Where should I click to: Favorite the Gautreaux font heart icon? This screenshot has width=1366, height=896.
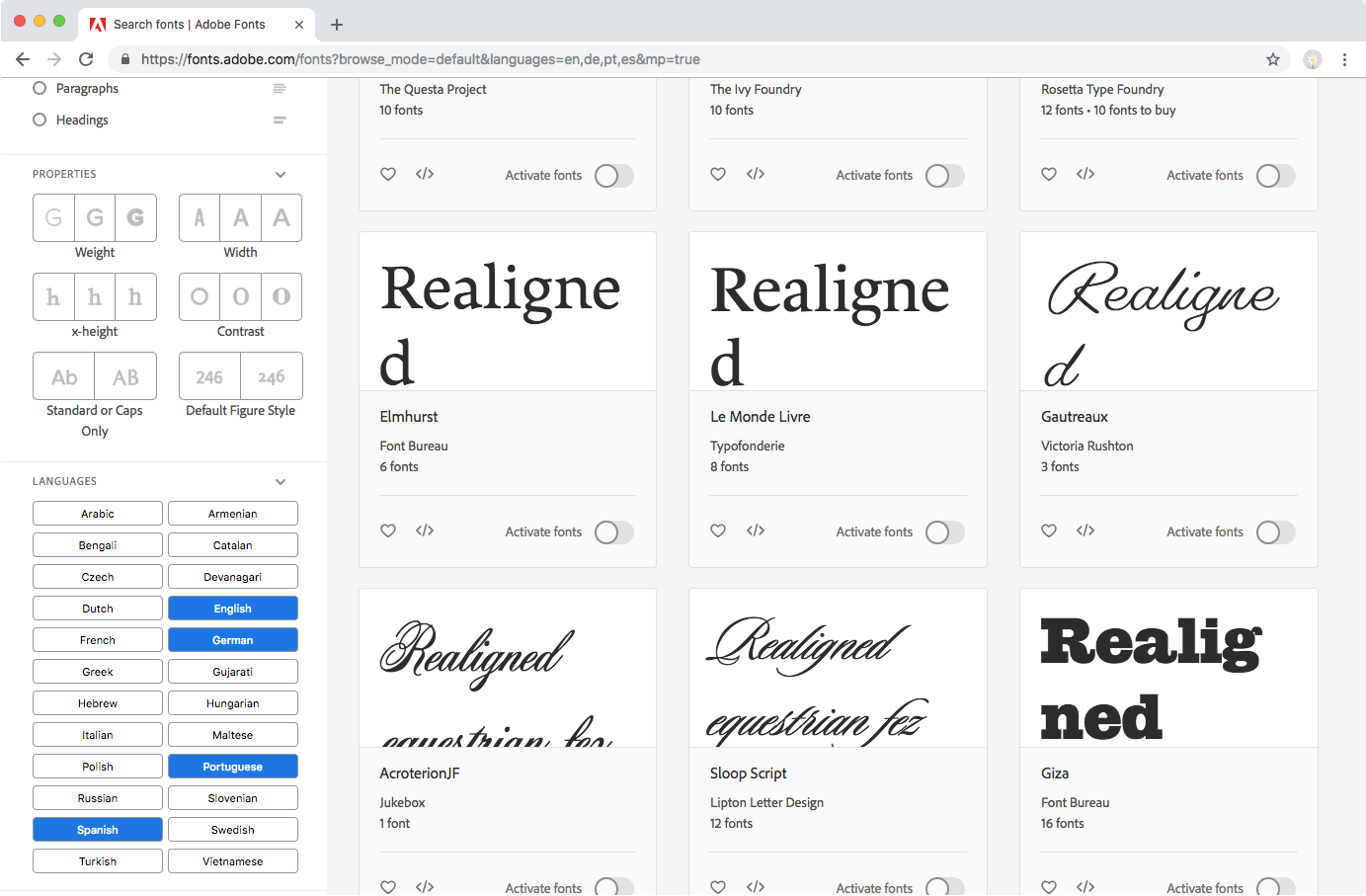pos(1049,530)
